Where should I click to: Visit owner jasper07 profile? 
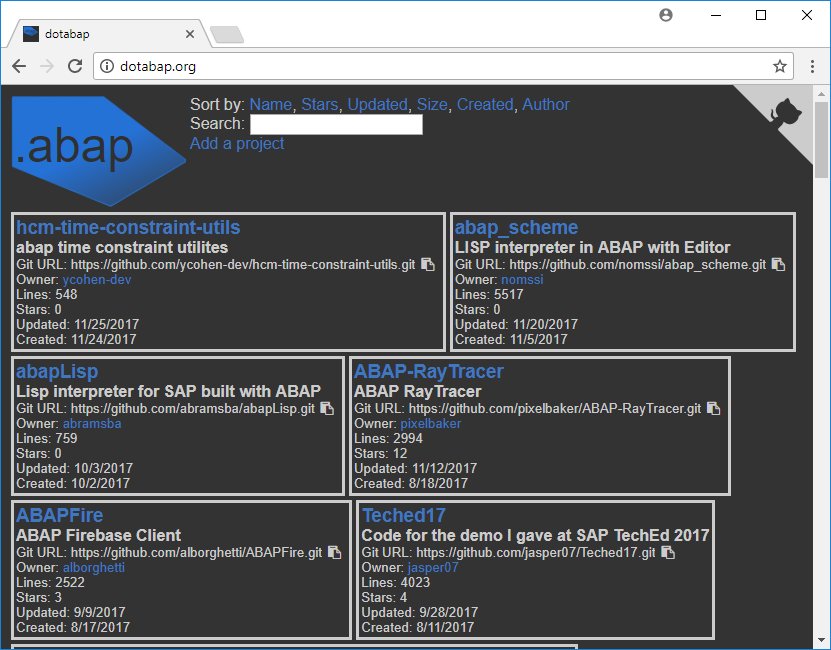[432, 567]
